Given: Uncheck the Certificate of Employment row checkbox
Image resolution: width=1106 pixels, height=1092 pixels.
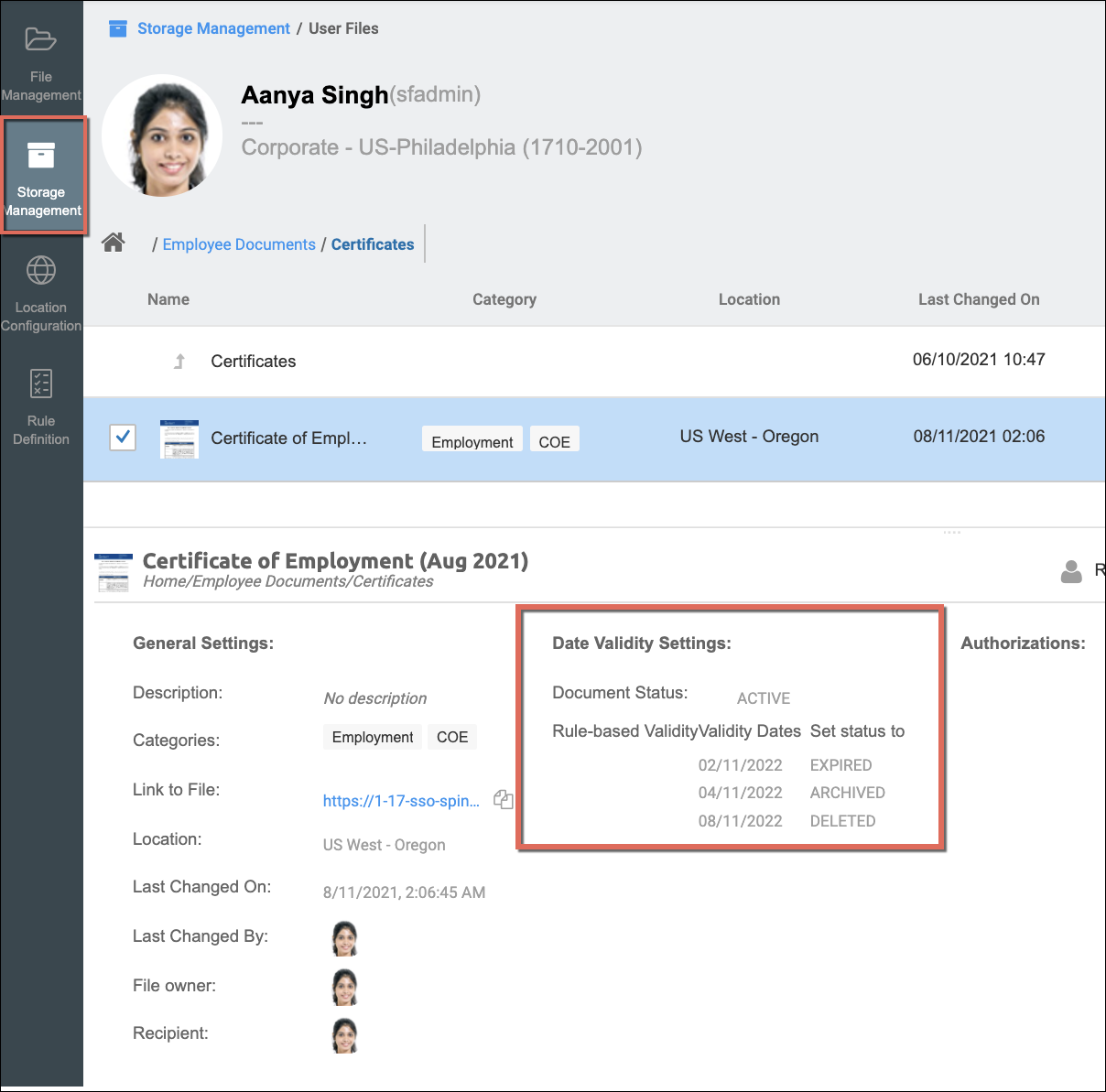Looking at the screenshot, I should 123,438.
